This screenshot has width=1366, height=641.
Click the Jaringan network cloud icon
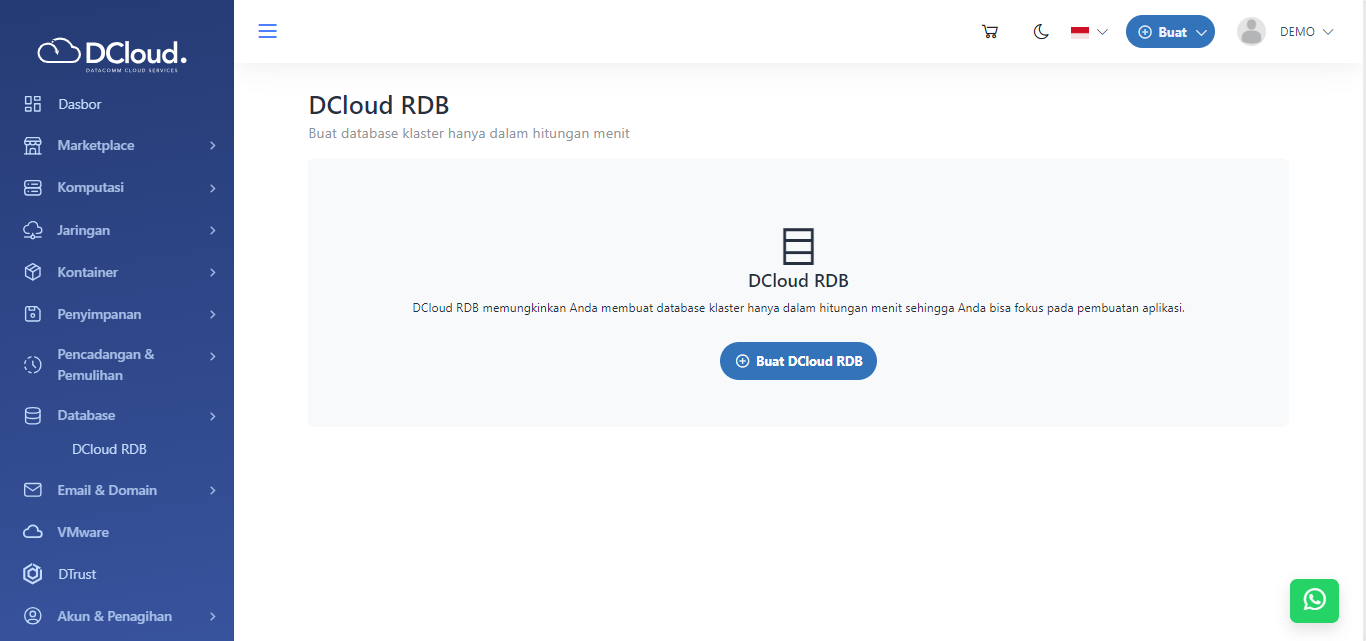pyautogui.click(x=31, y=229)
